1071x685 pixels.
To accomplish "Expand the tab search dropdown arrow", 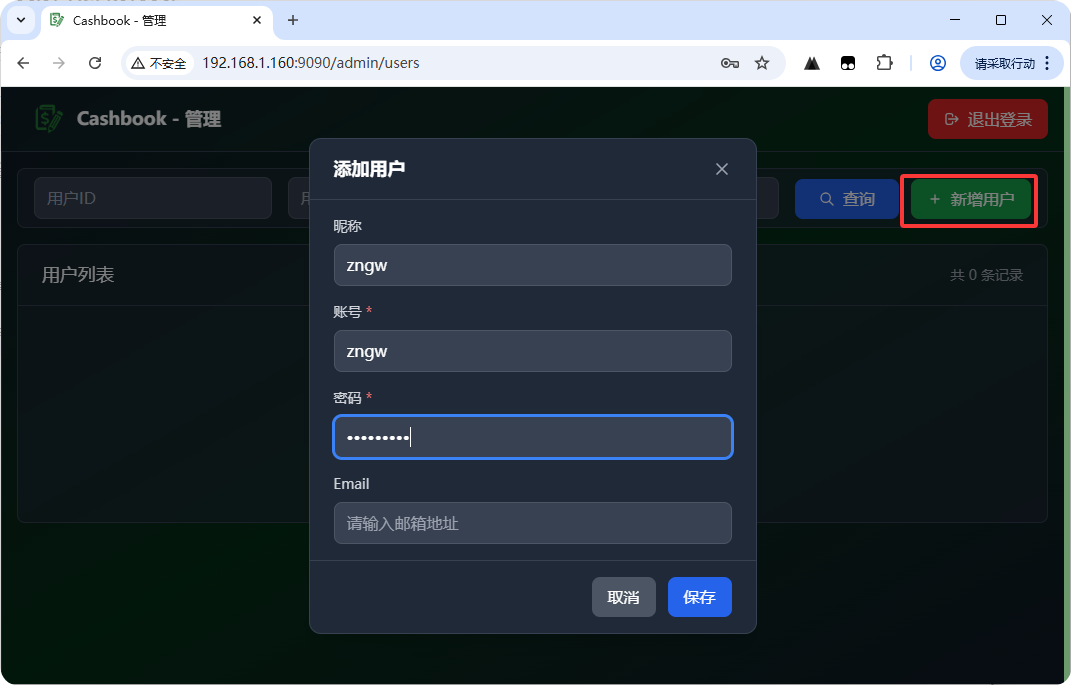I will coord(20,20).
